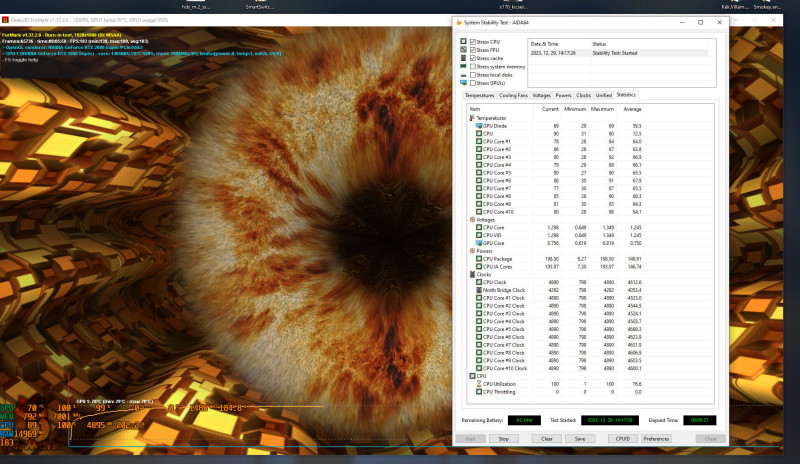Select the 'Stability Test: Started' log entry

coord(618,53)
